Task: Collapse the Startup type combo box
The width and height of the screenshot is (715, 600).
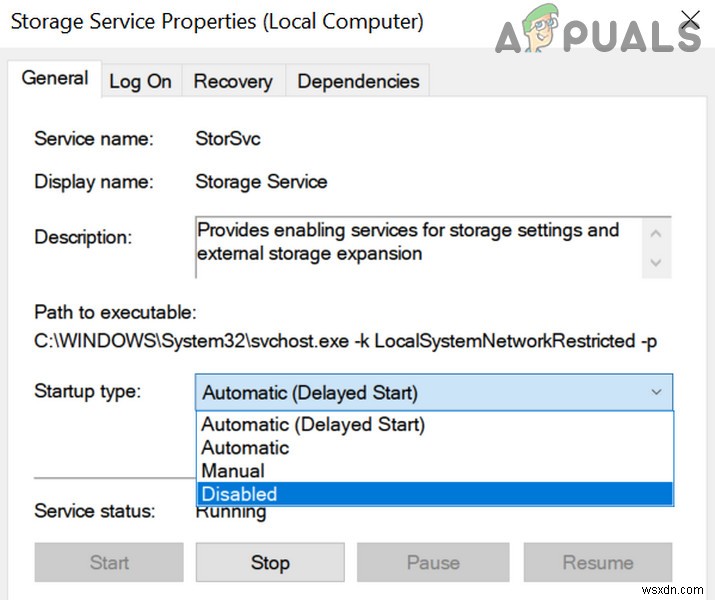Action: [656, 393]
